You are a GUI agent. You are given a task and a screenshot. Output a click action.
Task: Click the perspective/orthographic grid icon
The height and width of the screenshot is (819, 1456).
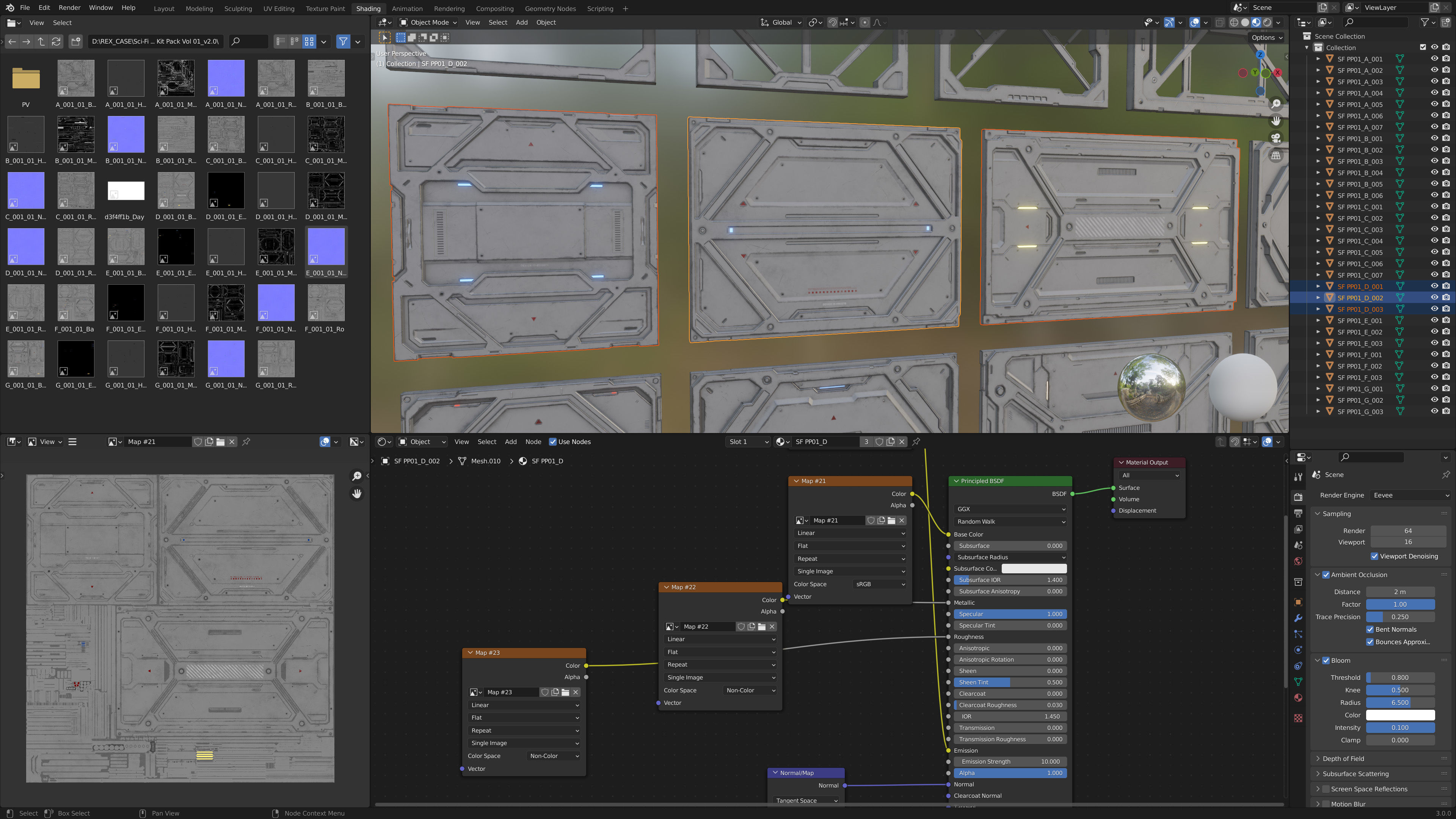coord(1276,155)
